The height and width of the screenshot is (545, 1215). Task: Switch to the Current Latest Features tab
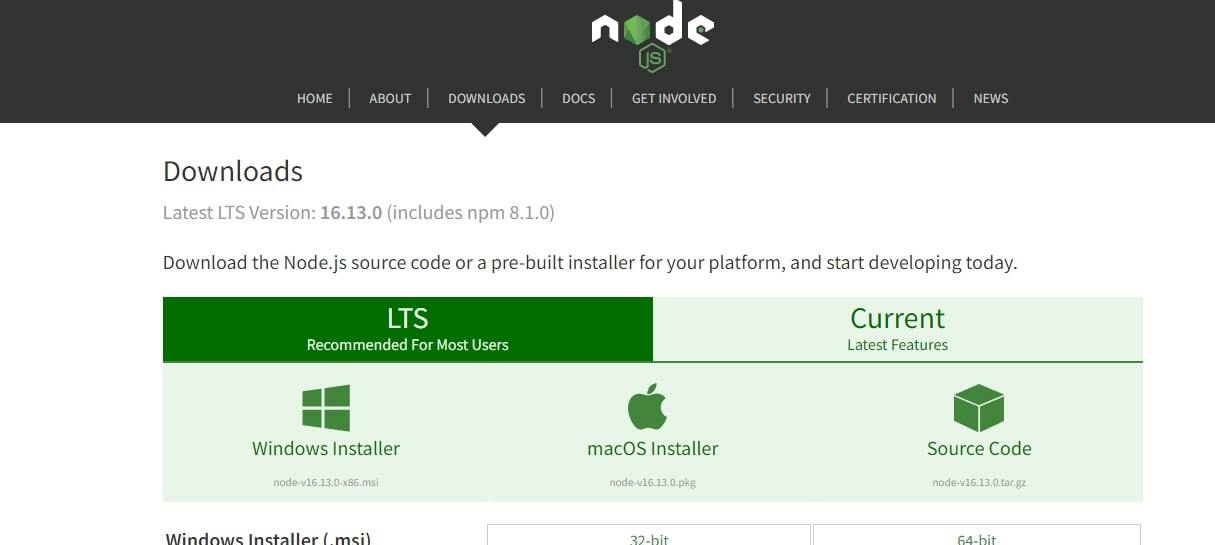pyautogui.click(x=898, y=329)
